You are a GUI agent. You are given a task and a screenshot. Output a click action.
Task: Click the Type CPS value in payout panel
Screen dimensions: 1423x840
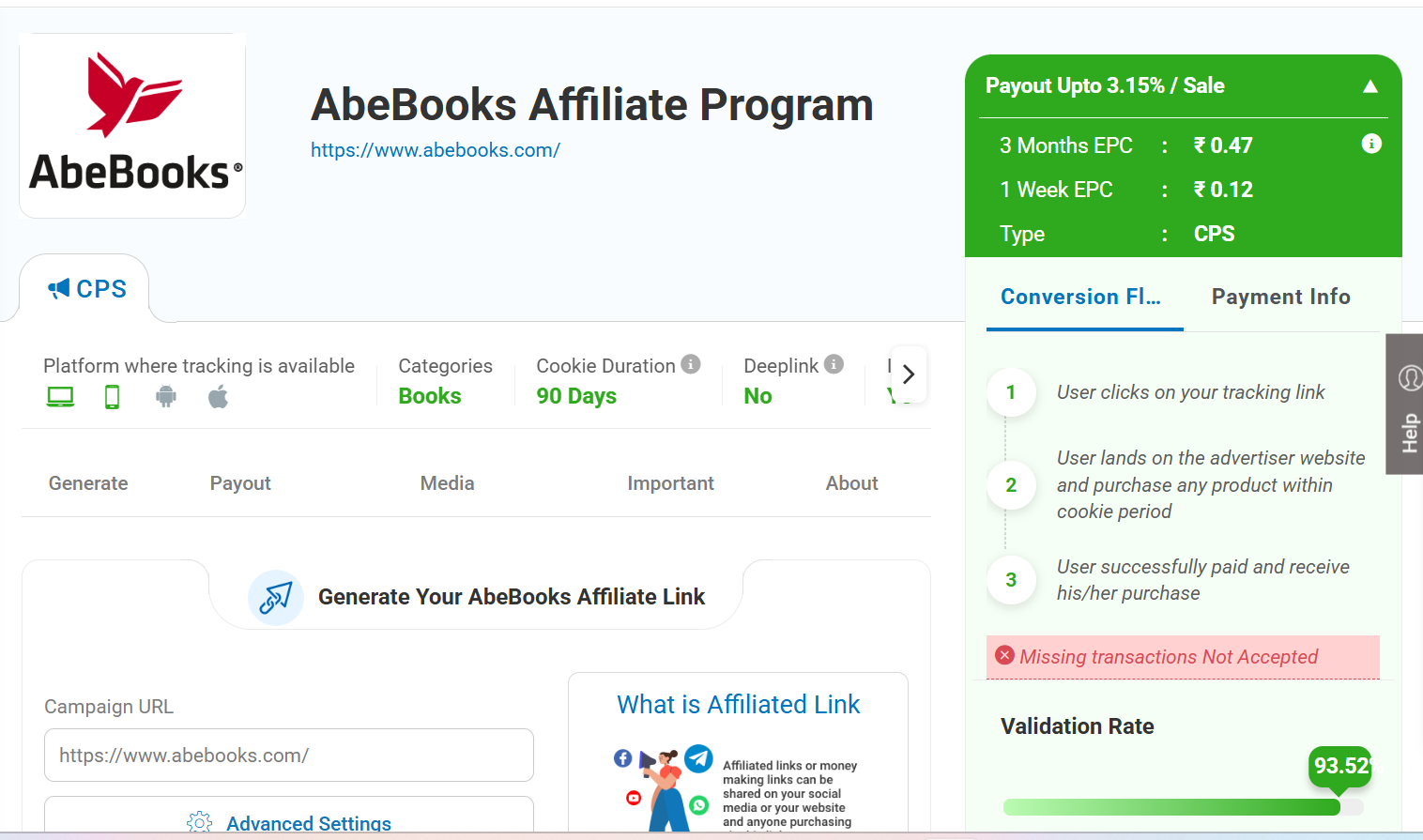(x=1214, y=234)
